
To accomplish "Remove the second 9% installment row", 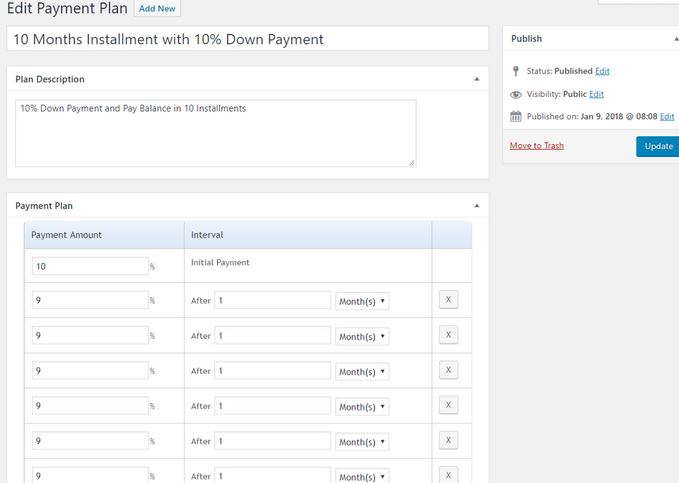I will (449, 335).
